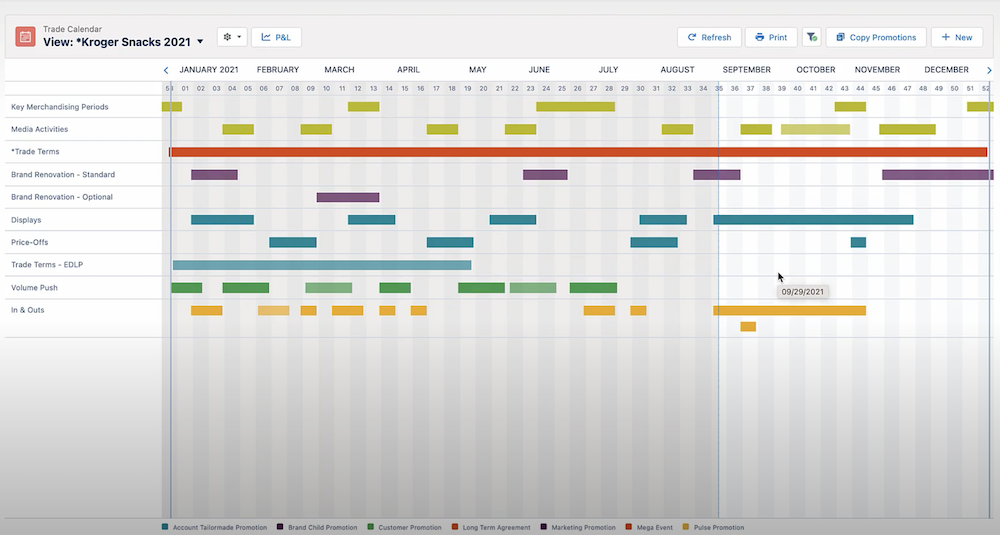Expand the settings gear dropdown

[x=232, y=37]
